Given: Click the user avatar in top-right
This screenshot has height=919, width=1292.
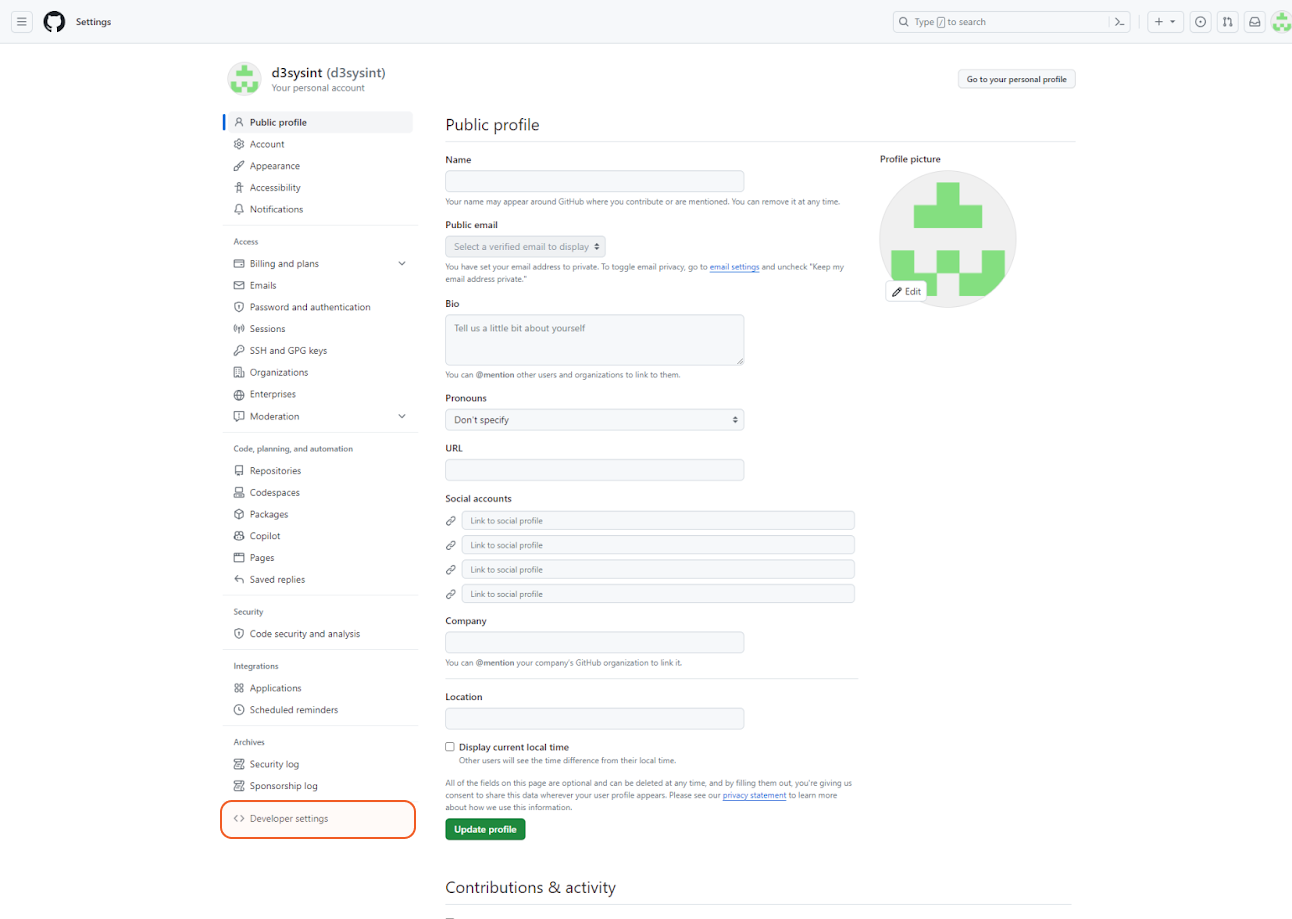Looking at the screenshot, I should (1281, 22).
